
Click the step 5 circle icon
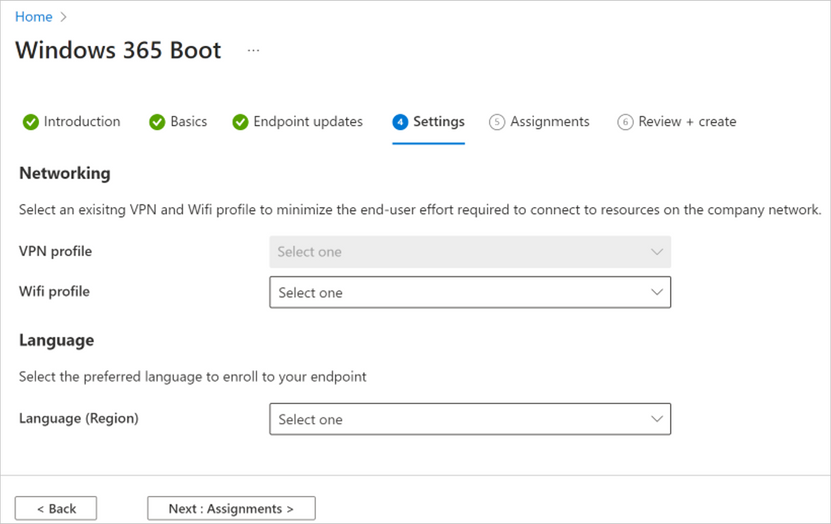pos(497,122)
